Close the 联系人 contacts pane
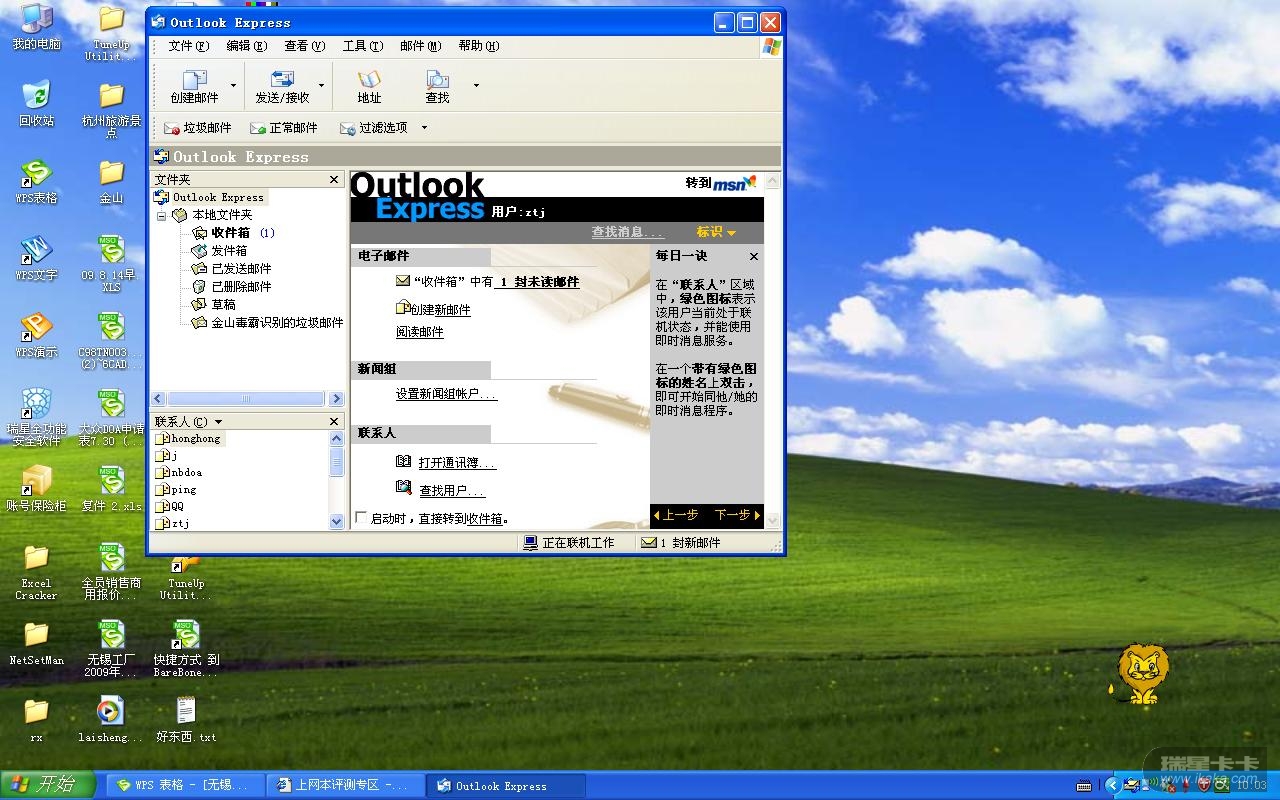1280x800 pixels. (x=335, y=422)
